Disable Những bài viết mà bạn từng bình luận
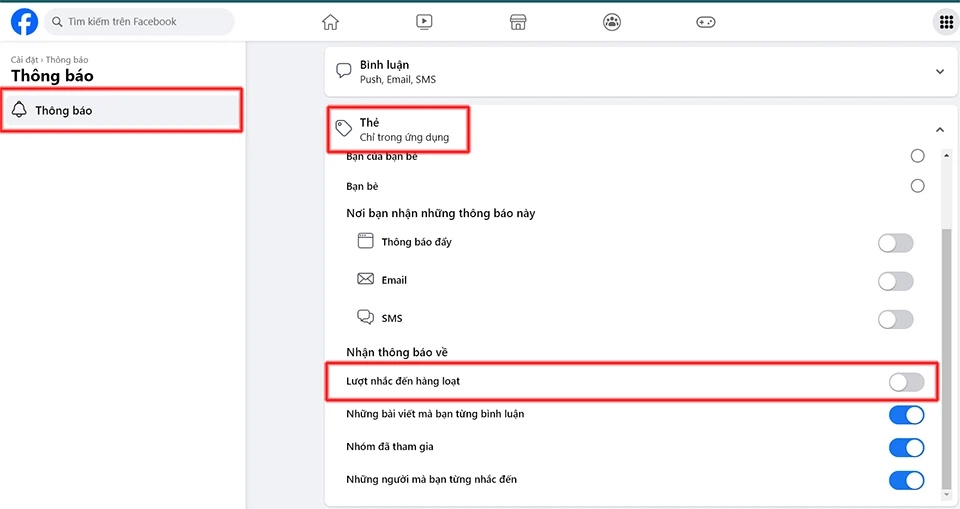 click(x=907, y=415)
